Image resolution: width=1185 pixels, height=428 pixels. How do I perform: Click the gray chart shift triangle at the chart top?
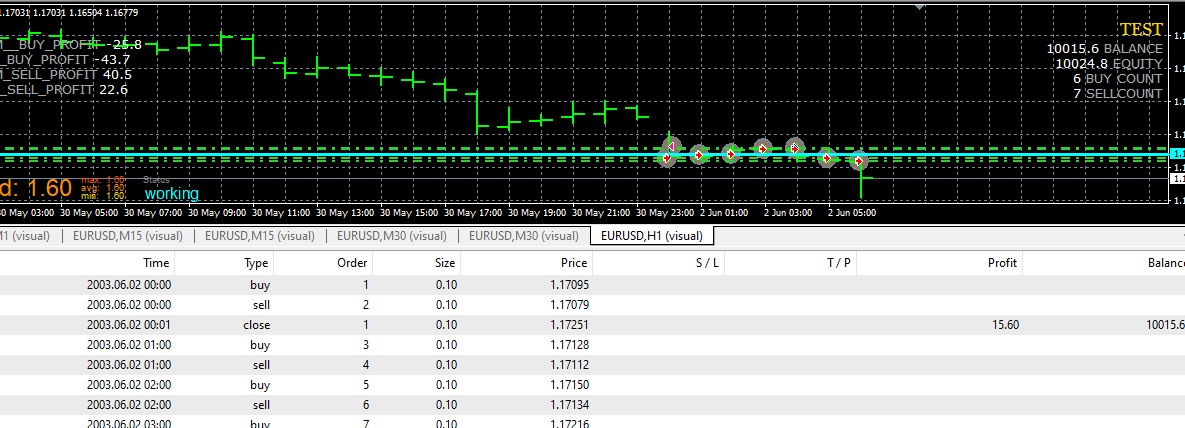pos(920,5)
